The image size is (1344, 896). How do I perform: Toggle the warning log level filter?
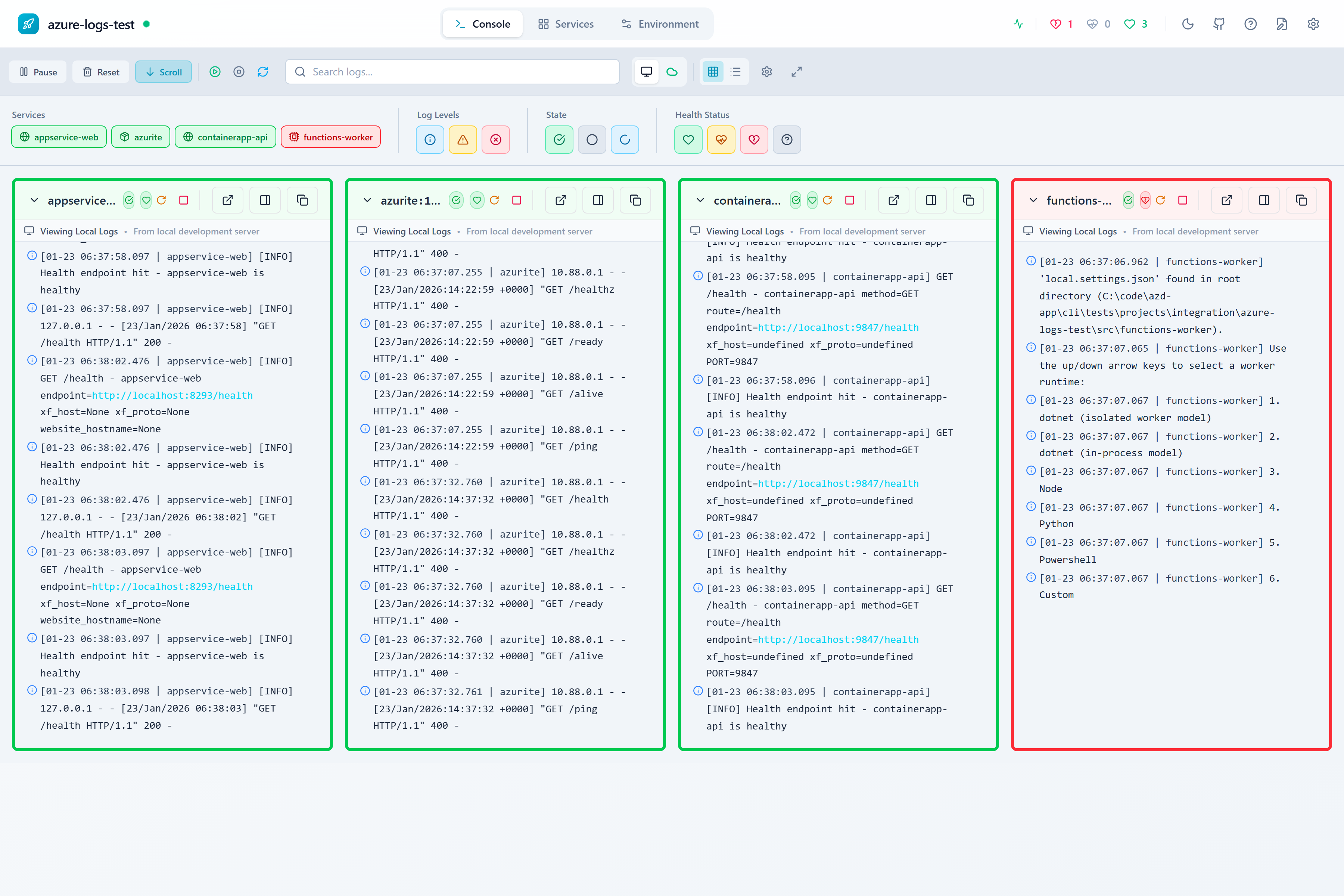click(463, 139)
